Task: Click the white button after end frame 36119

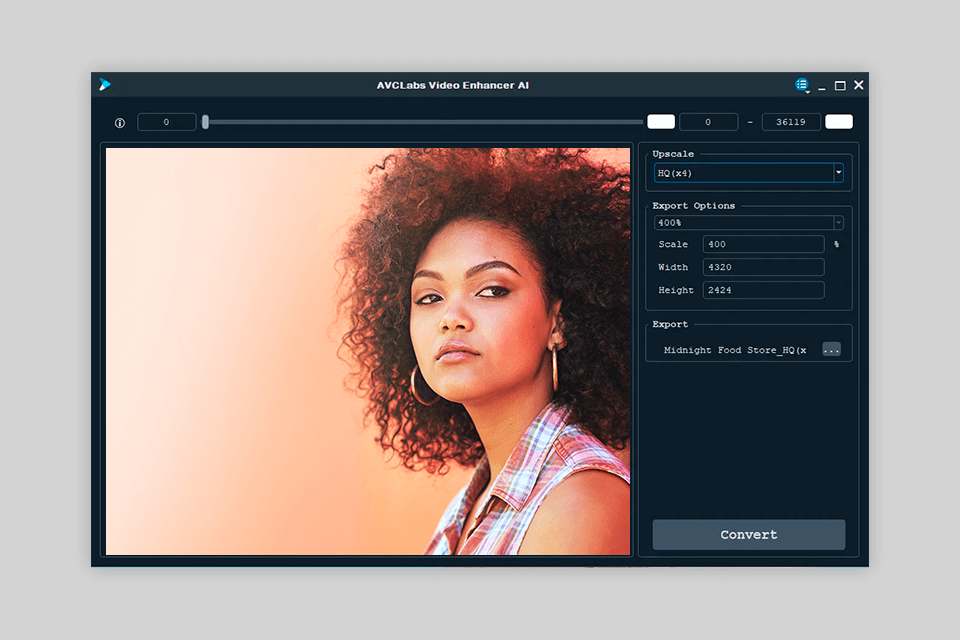Action: click(839, 122)
